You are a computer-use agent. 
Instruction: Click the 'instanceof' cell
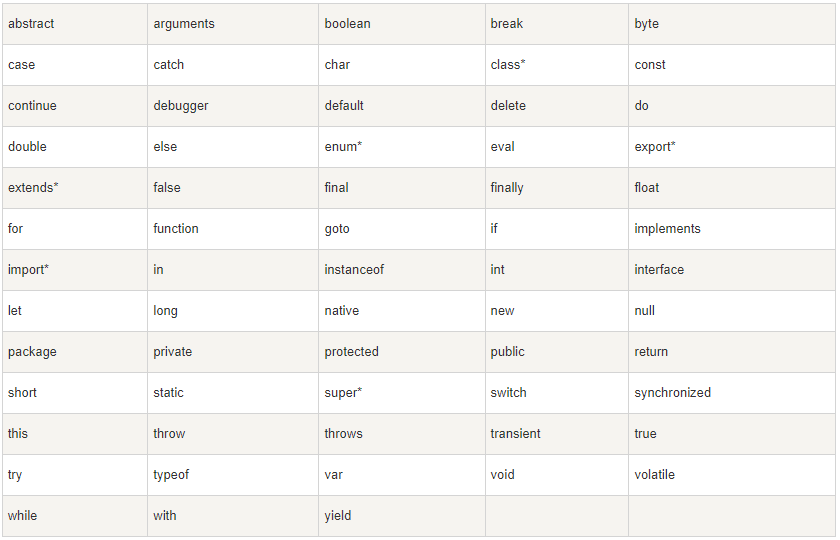354,270
